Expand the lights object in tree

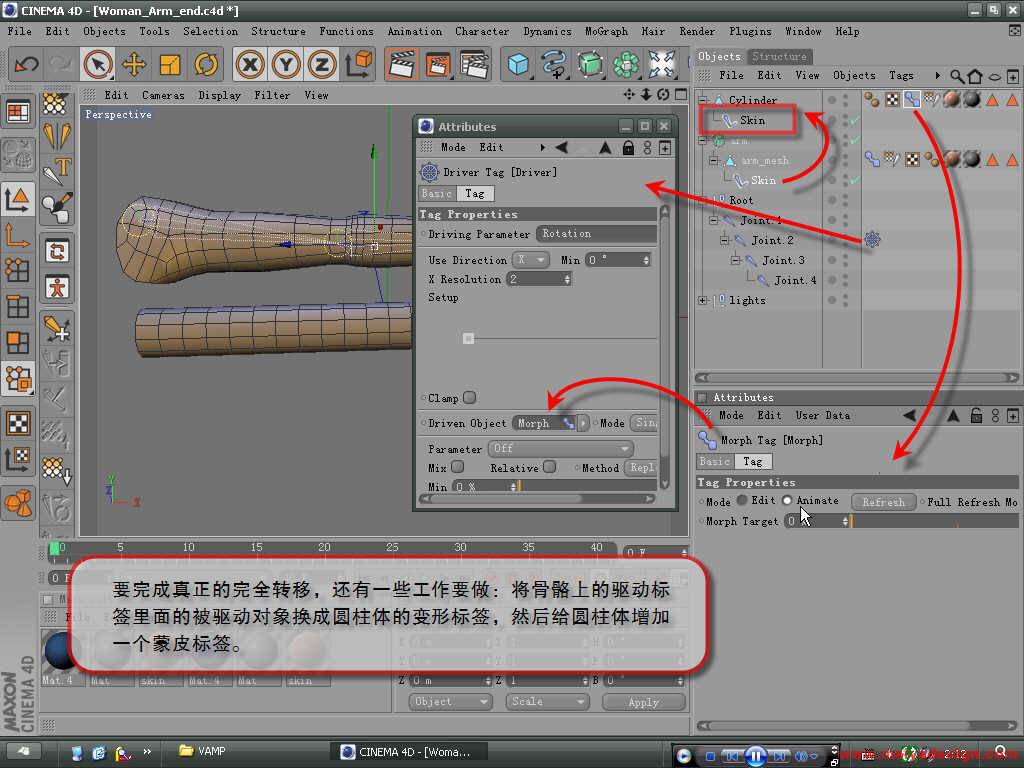tap(703, 300)
